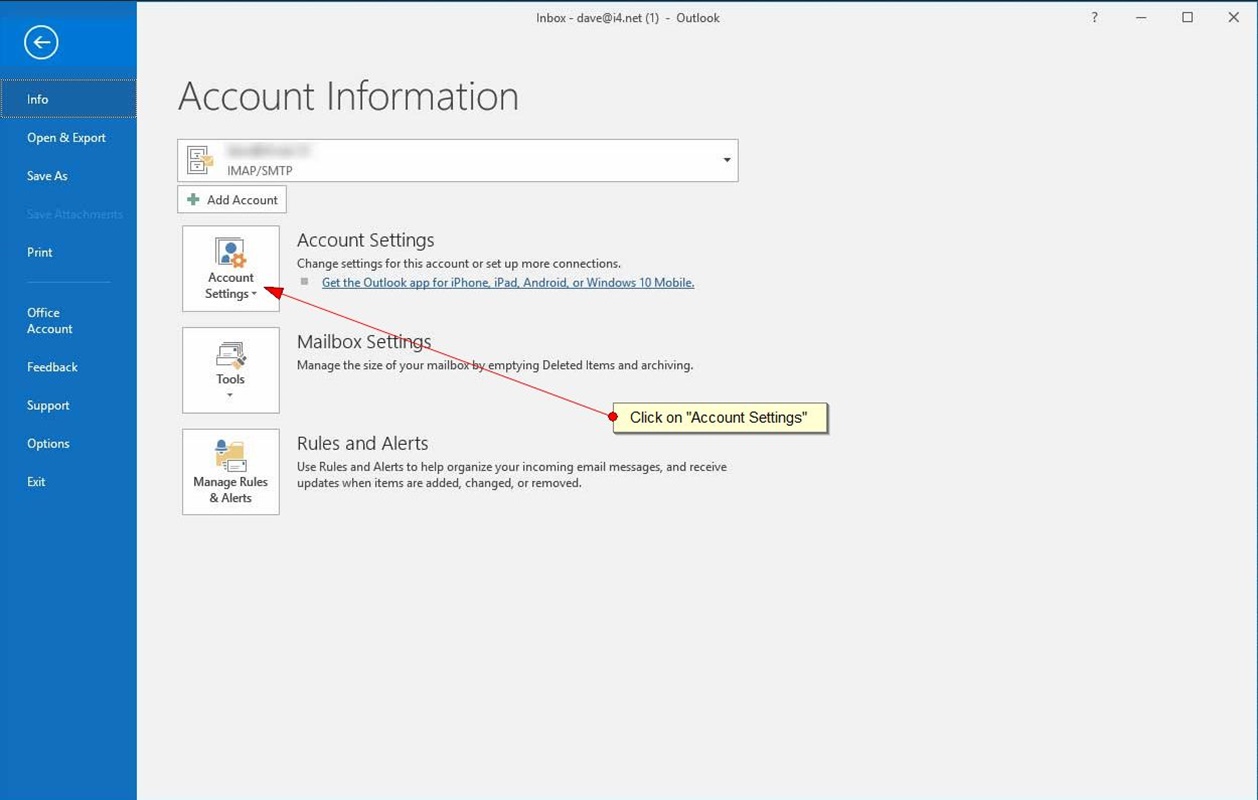Screen dimensions: 1258x800
Task: Close the Outlook window
Action: (1233, 17)
